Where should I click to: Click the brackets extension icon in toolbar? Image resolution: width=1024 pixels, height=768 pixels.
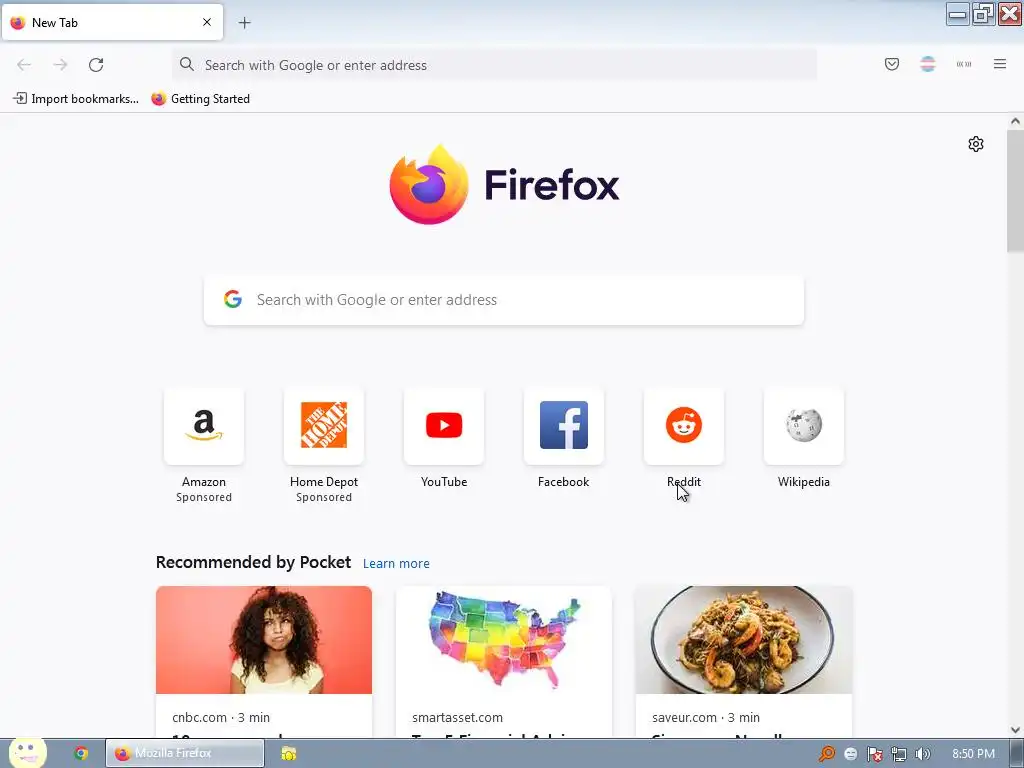click(964, 64)
